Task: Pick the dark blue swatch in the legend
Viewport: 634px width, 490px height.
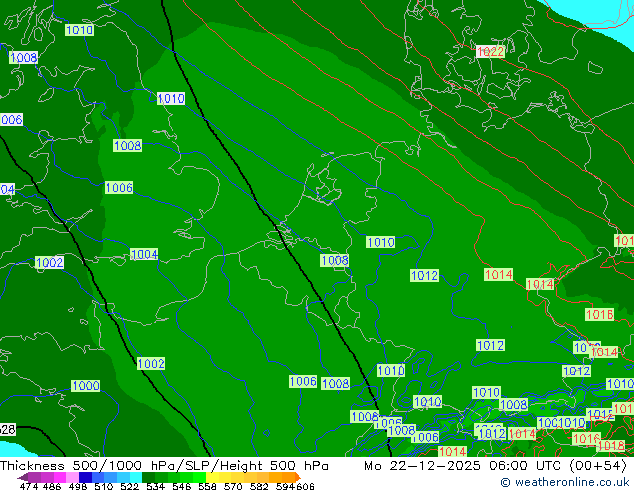Action: click(x=85, y=477)
